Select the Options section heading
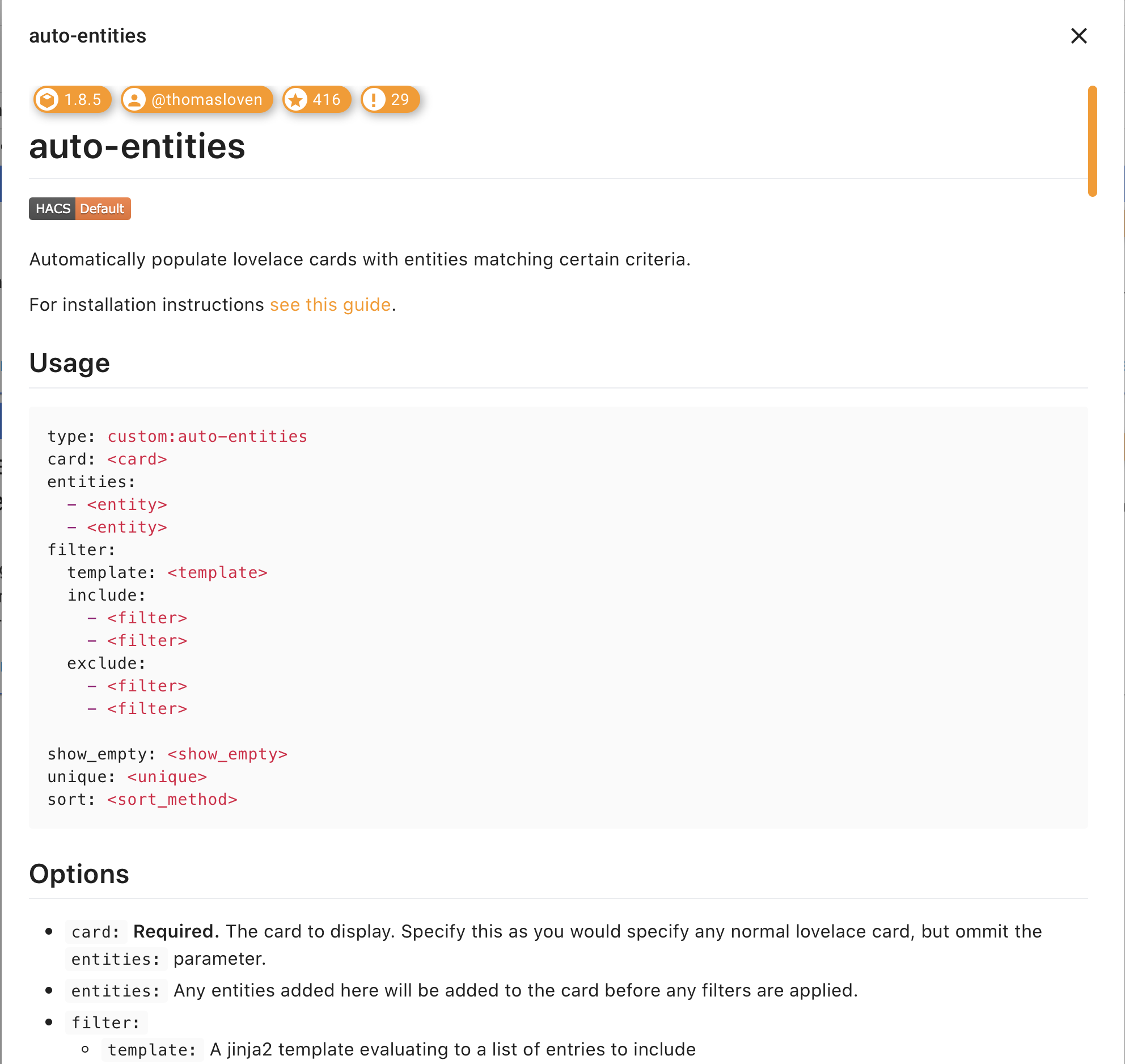This screenshot has height=1064, width=1125. (x=79, y=874)
